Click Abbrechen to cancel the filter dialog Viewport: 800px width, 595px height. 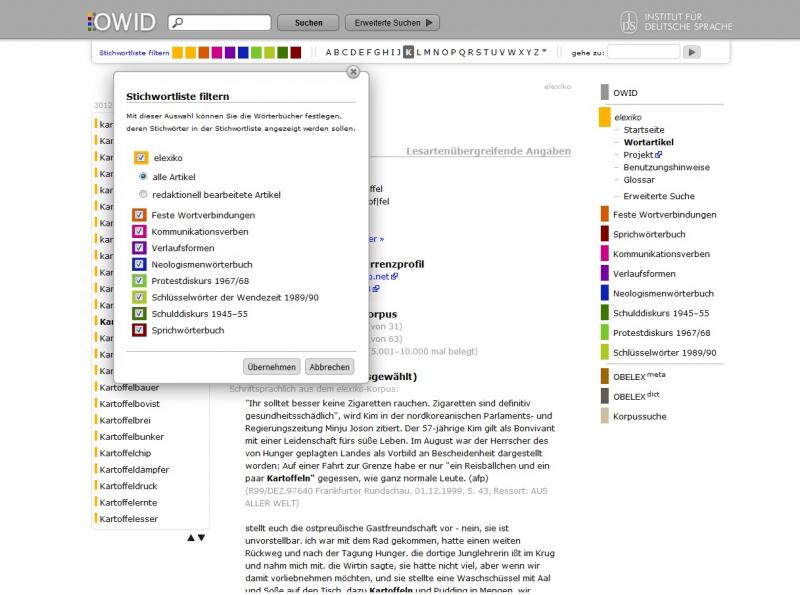pyautogui.click(x=330, y=367)
